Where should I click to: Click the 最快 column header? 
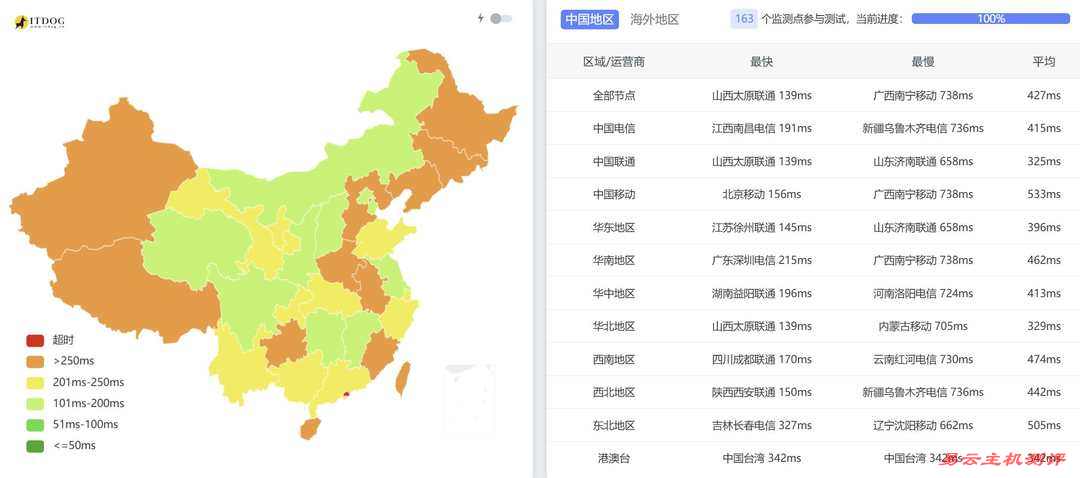[x=762, y=62]
